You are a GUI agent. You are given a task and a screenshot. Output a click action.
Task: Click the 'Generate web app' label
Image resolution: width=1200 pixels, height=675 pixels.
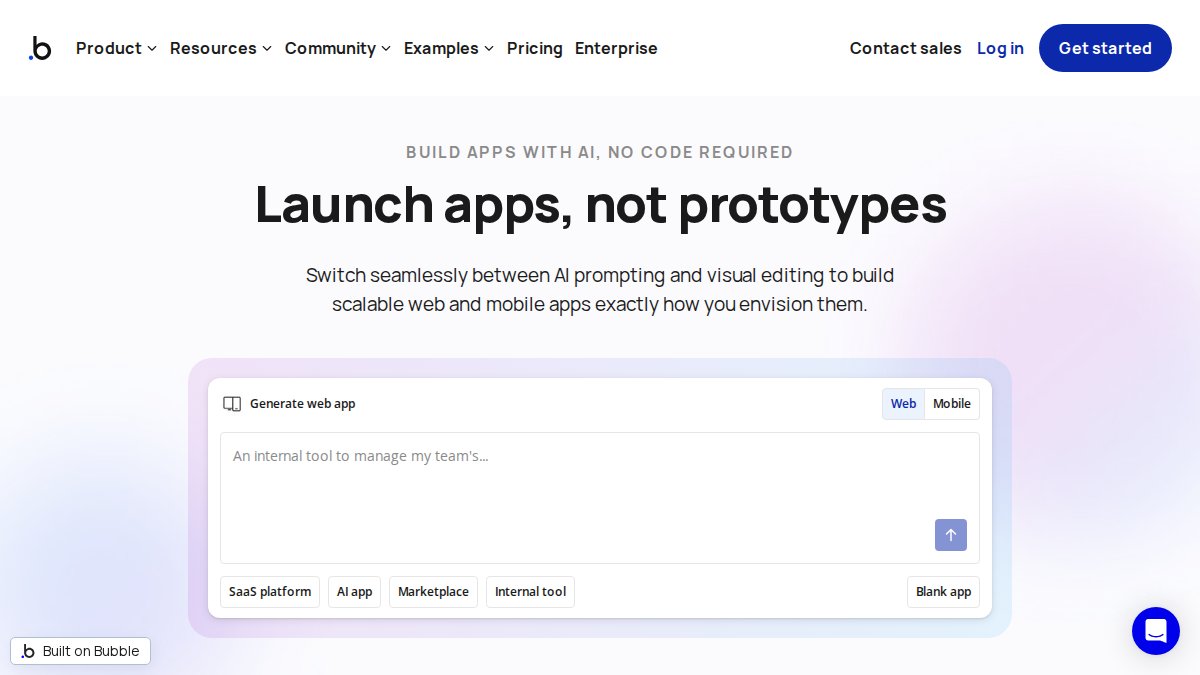click(x=302, y=404)
